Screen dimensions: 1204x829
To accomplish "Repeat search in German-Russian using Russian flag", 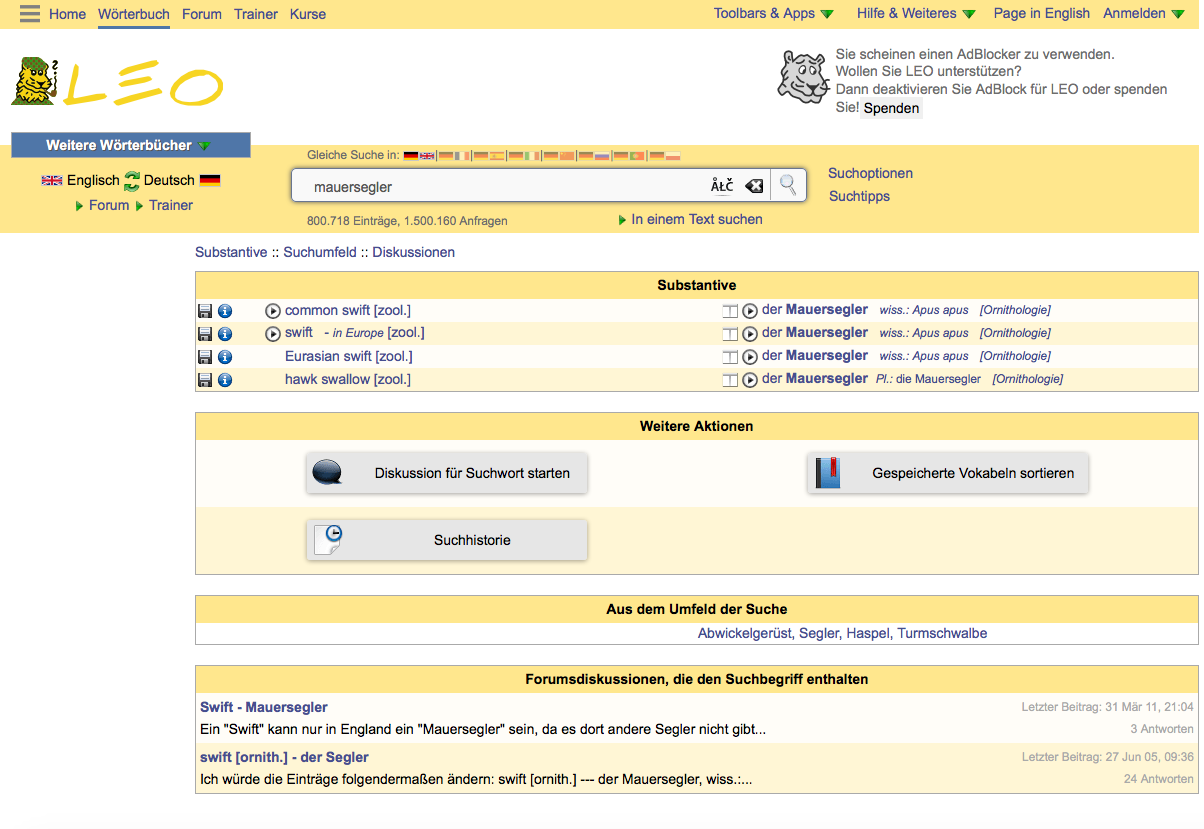I will 602,156.
